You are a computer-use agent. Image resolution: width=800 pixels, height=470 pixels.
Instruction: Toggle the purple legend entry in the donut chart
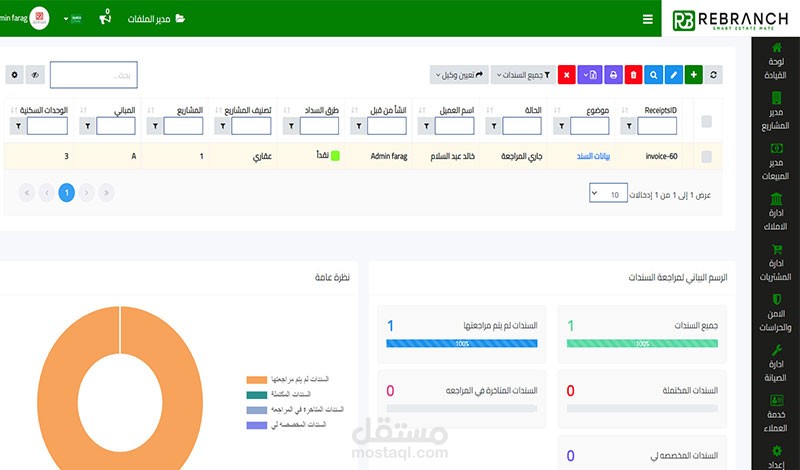coord(257,425)
